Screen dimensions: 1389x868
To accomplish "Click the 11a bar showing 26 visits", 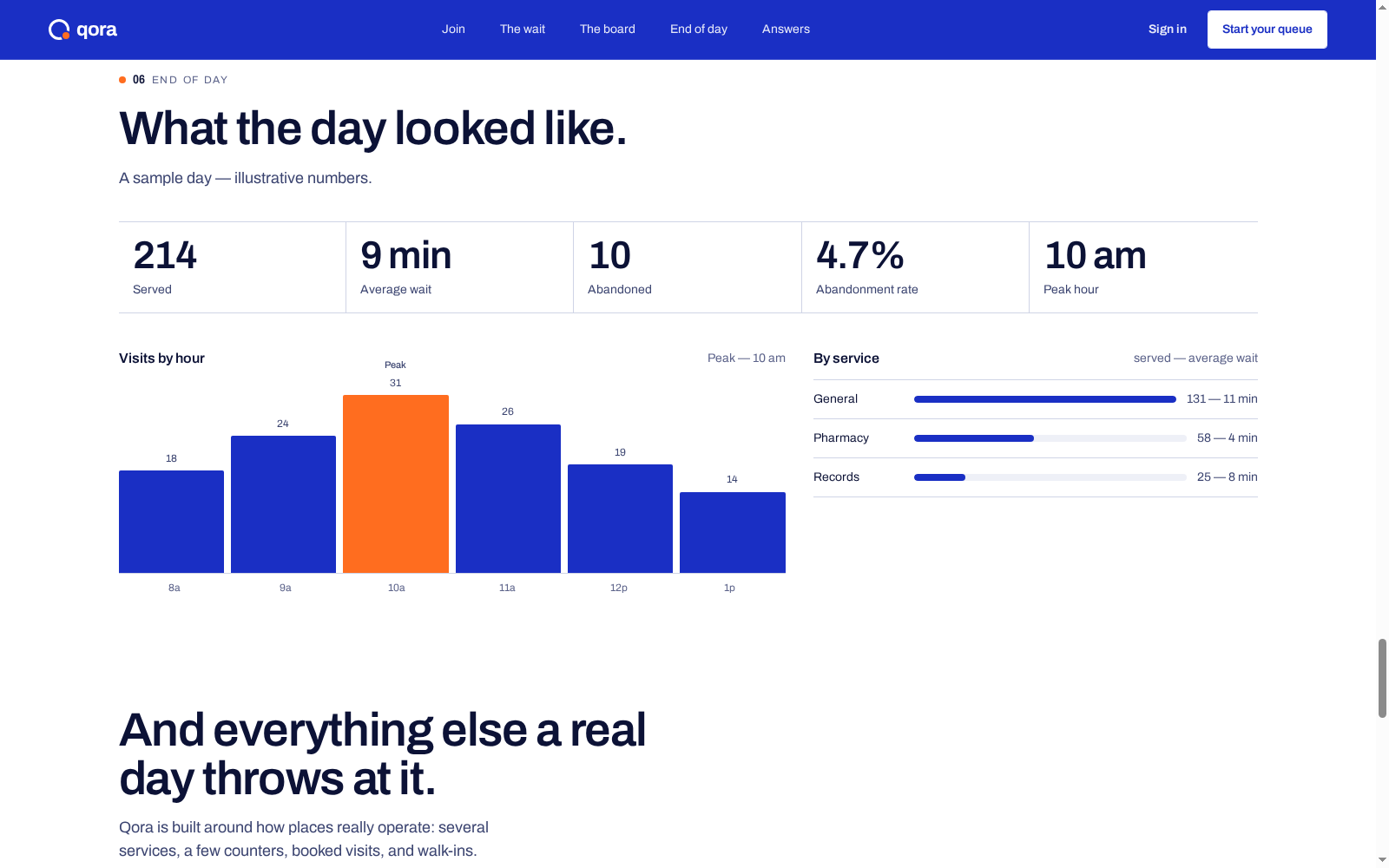I will 508,498.
